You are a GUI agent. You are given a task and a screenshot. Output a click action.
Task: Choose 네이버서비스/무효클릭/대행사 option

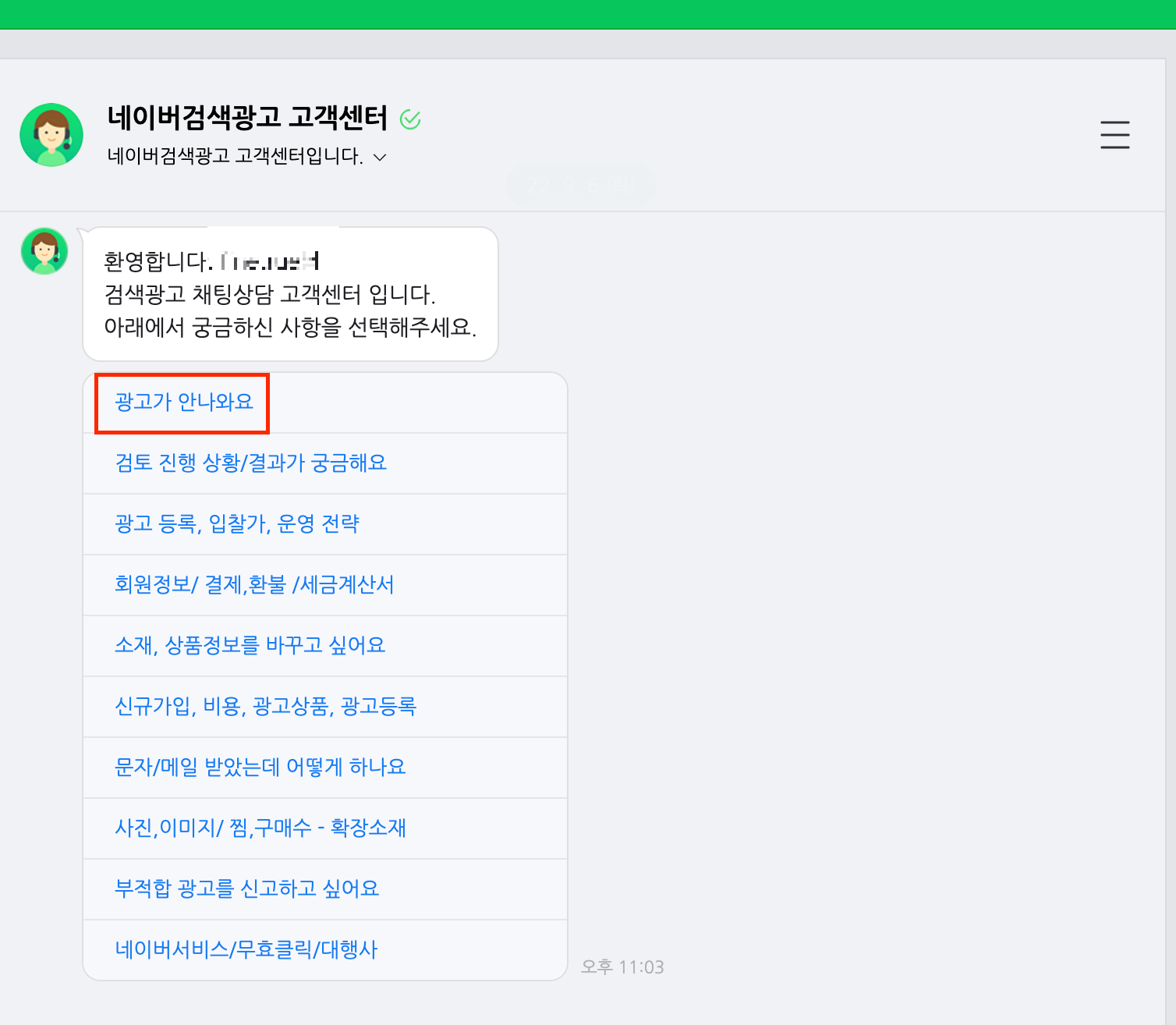325,950
